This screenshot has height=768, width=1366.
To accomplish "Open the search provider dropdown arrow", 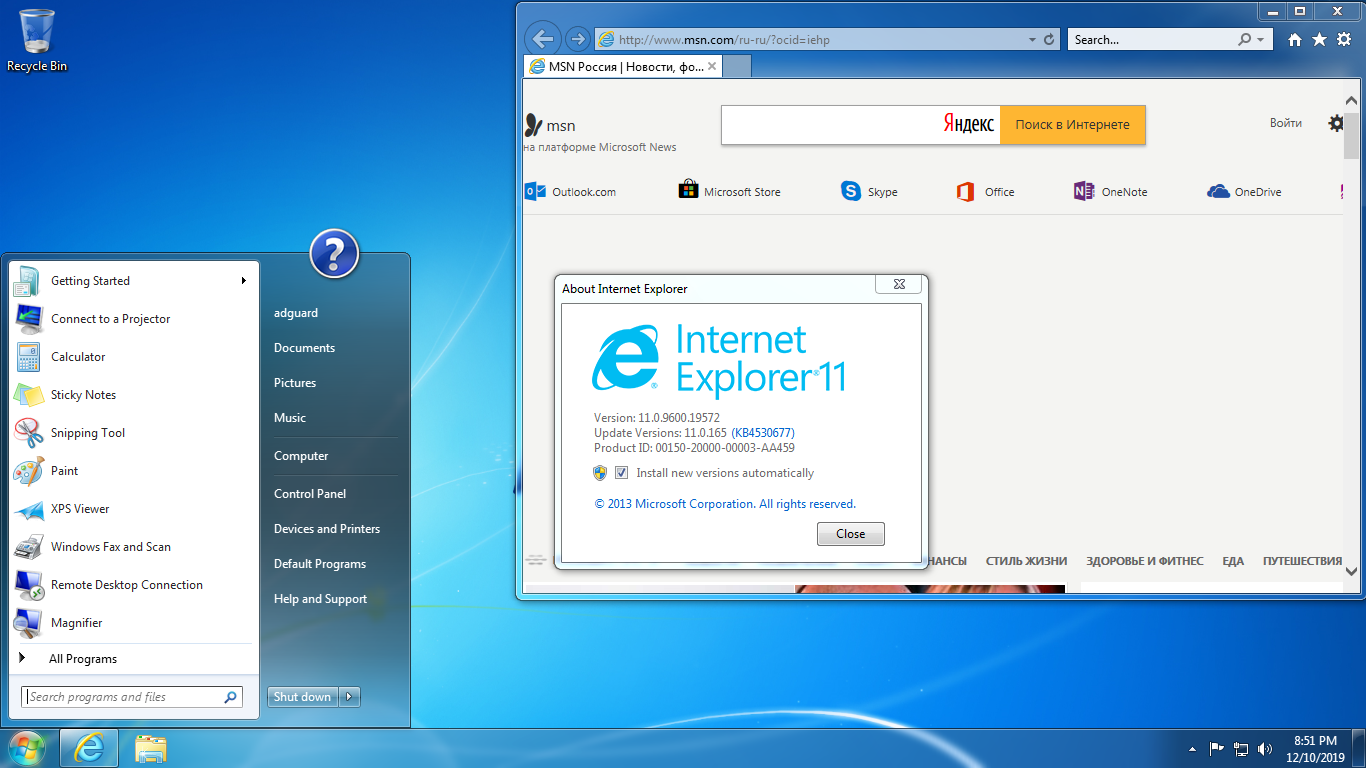I will [1260, 40].
